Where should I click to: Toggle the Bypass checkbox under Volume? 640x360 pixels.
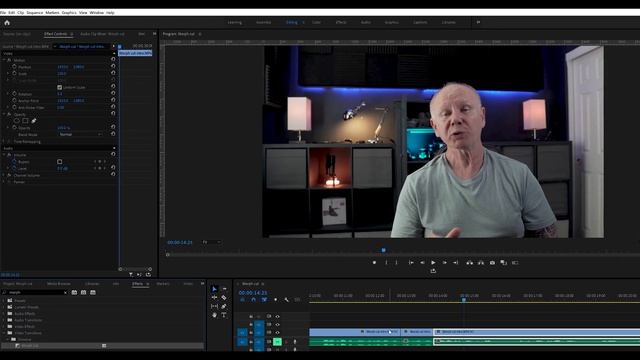[x=60, y=162]
